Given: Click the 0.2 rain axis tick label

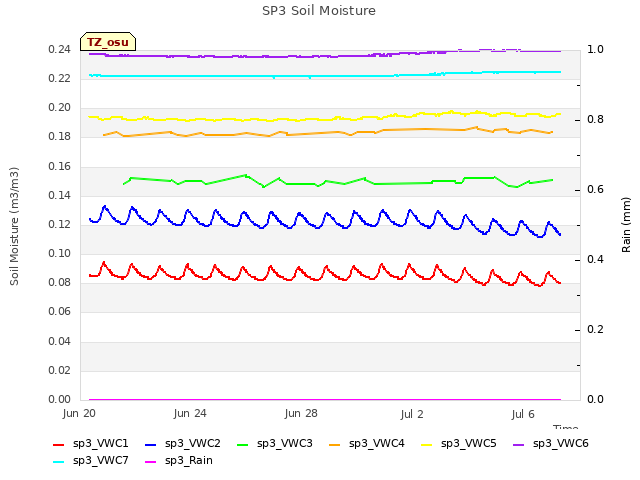Looking at the screenshot, I should [x=595, y=330].
